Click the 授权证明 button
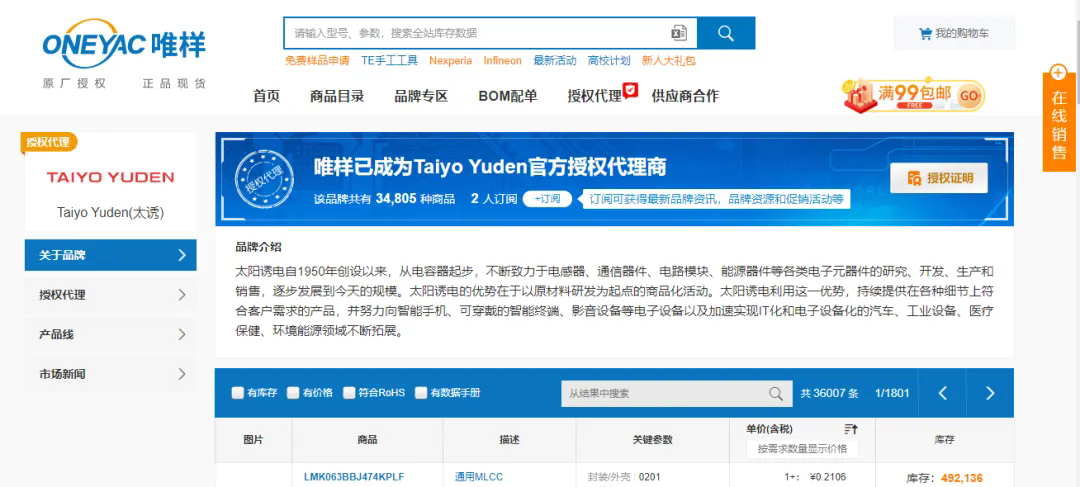 click(x=938, y=178)
